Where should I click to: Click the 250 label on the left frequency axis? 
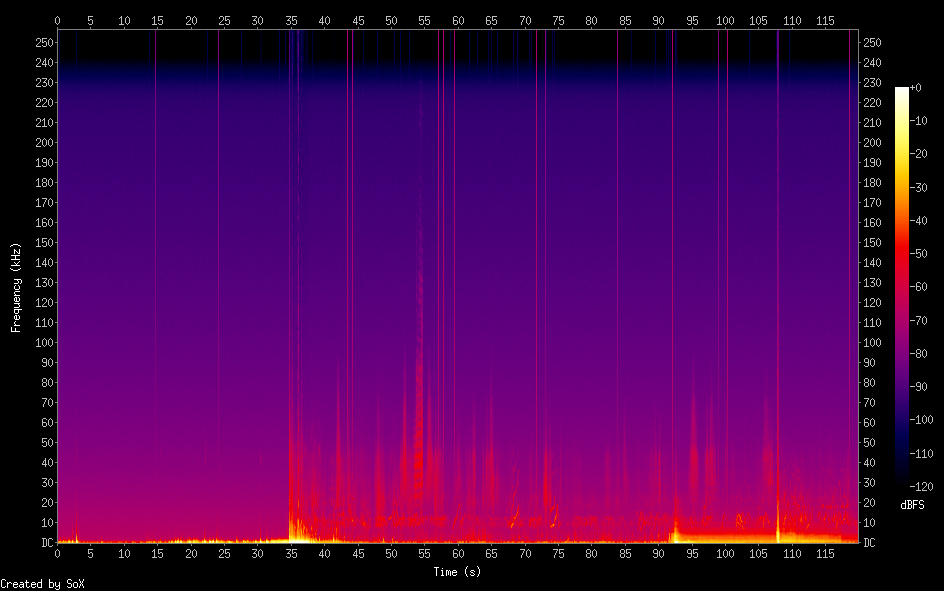(x=43, y=43)
